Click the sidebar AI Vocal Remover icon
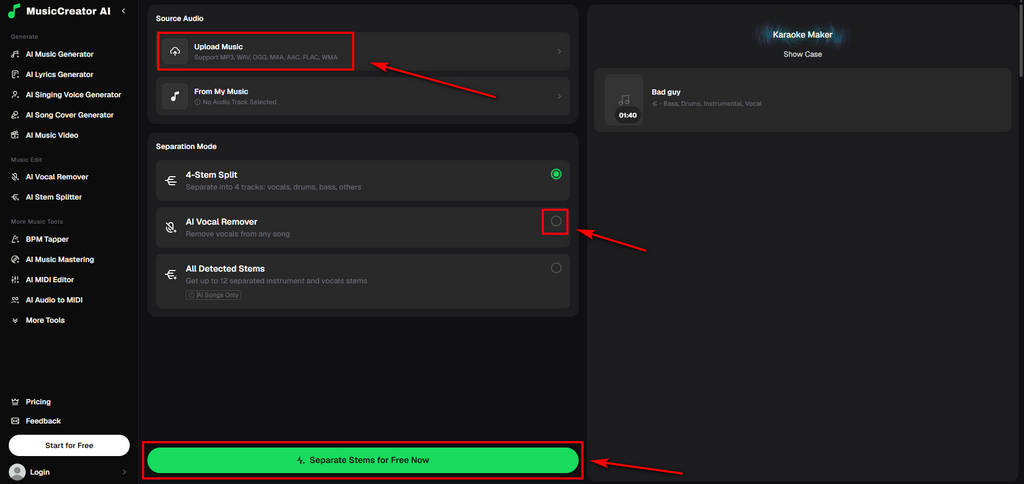 pos(15,176)
